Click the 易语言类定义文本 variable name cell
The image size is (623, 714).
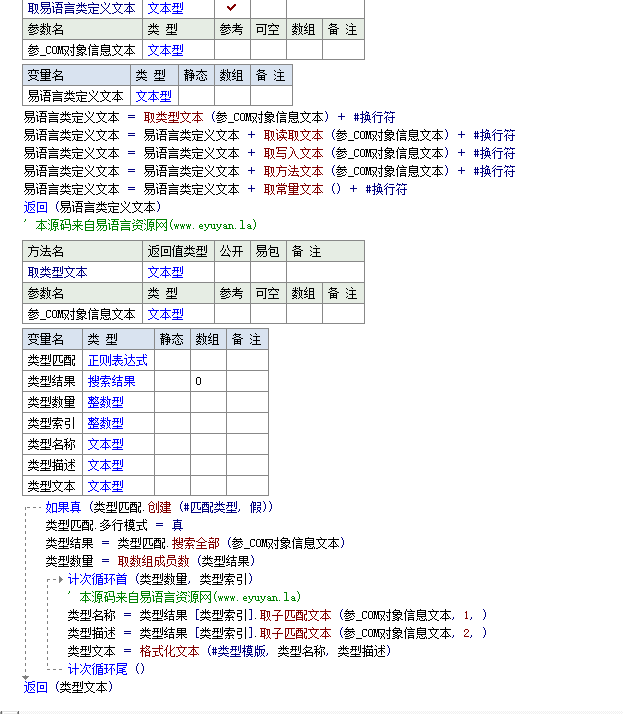[76, 96]
